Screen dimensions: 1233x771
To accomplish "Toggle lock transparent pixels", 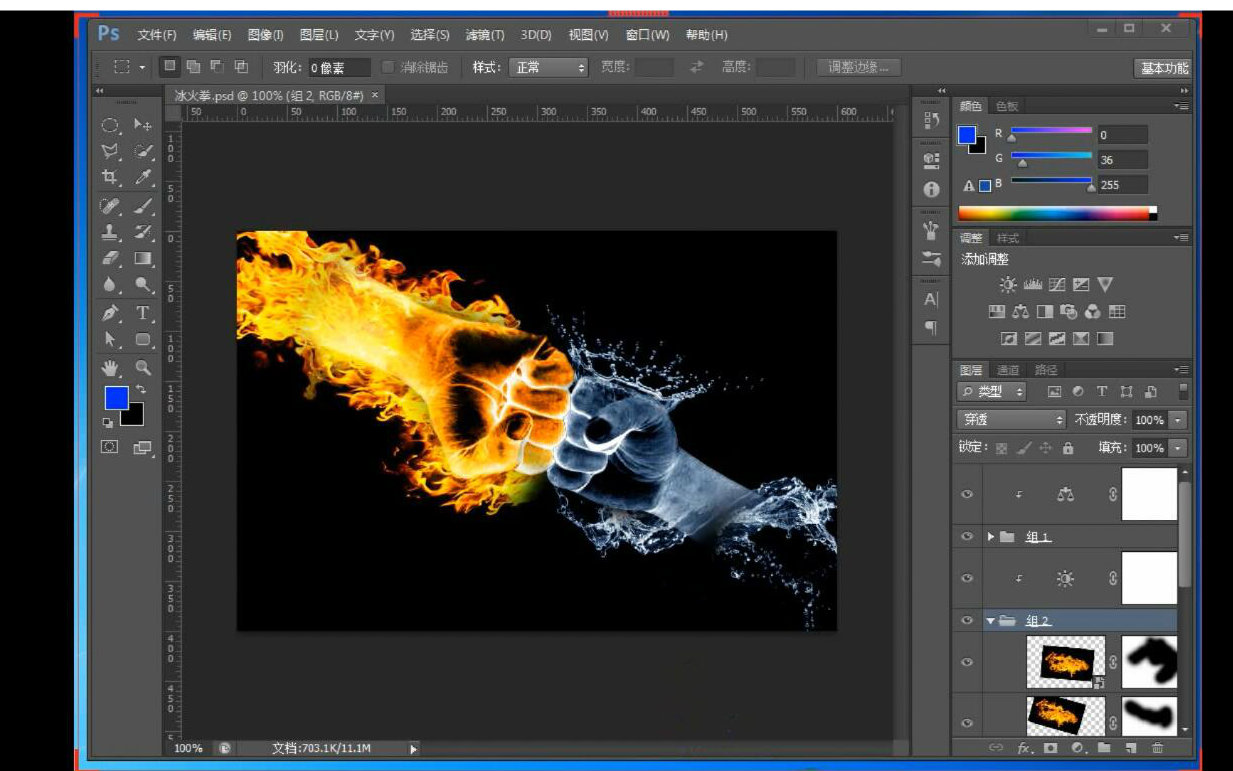I will tap(1001, 448).
